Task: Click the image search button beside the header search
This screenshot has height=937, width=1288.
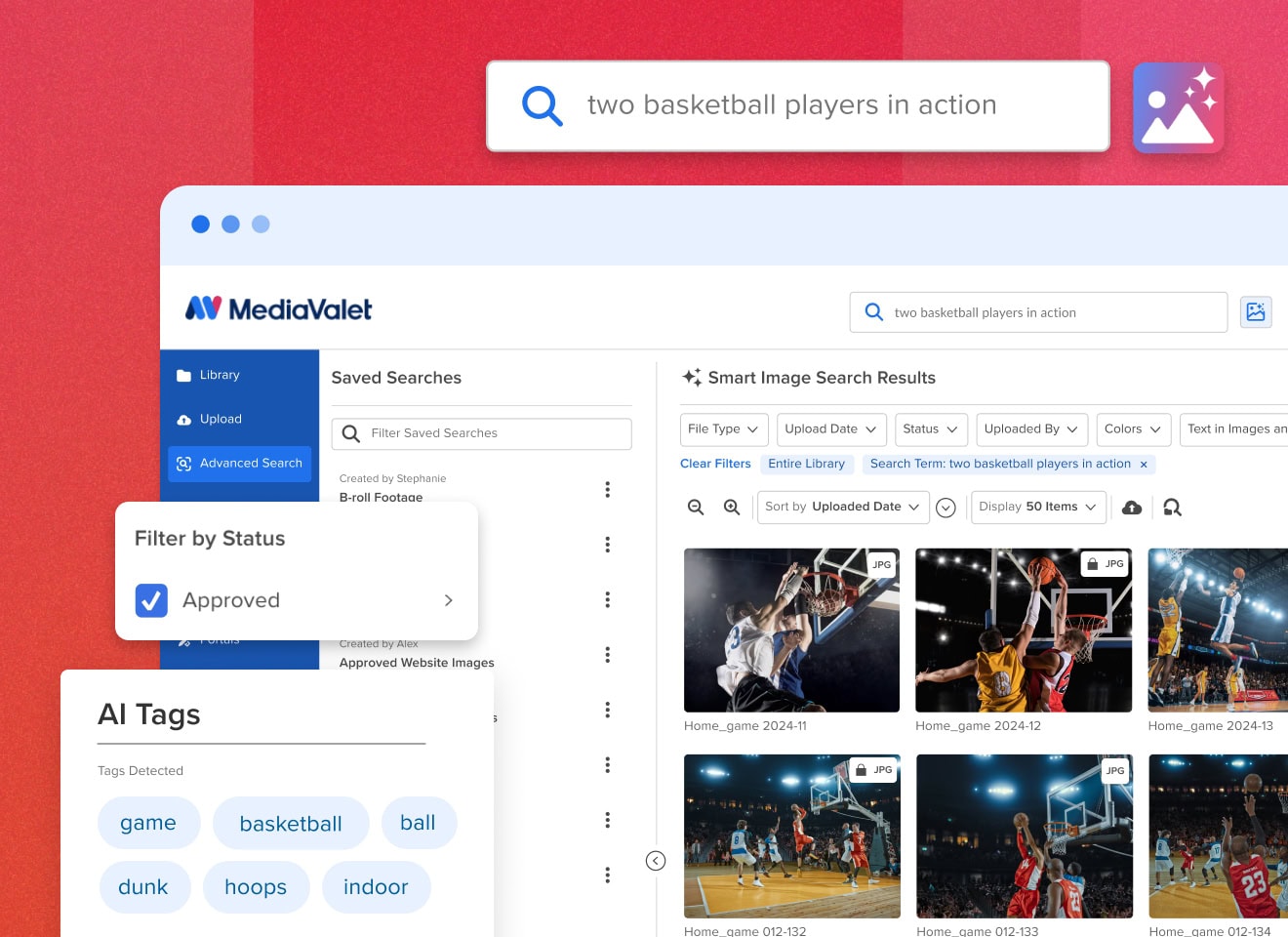Action: (x=1256, y=312)
